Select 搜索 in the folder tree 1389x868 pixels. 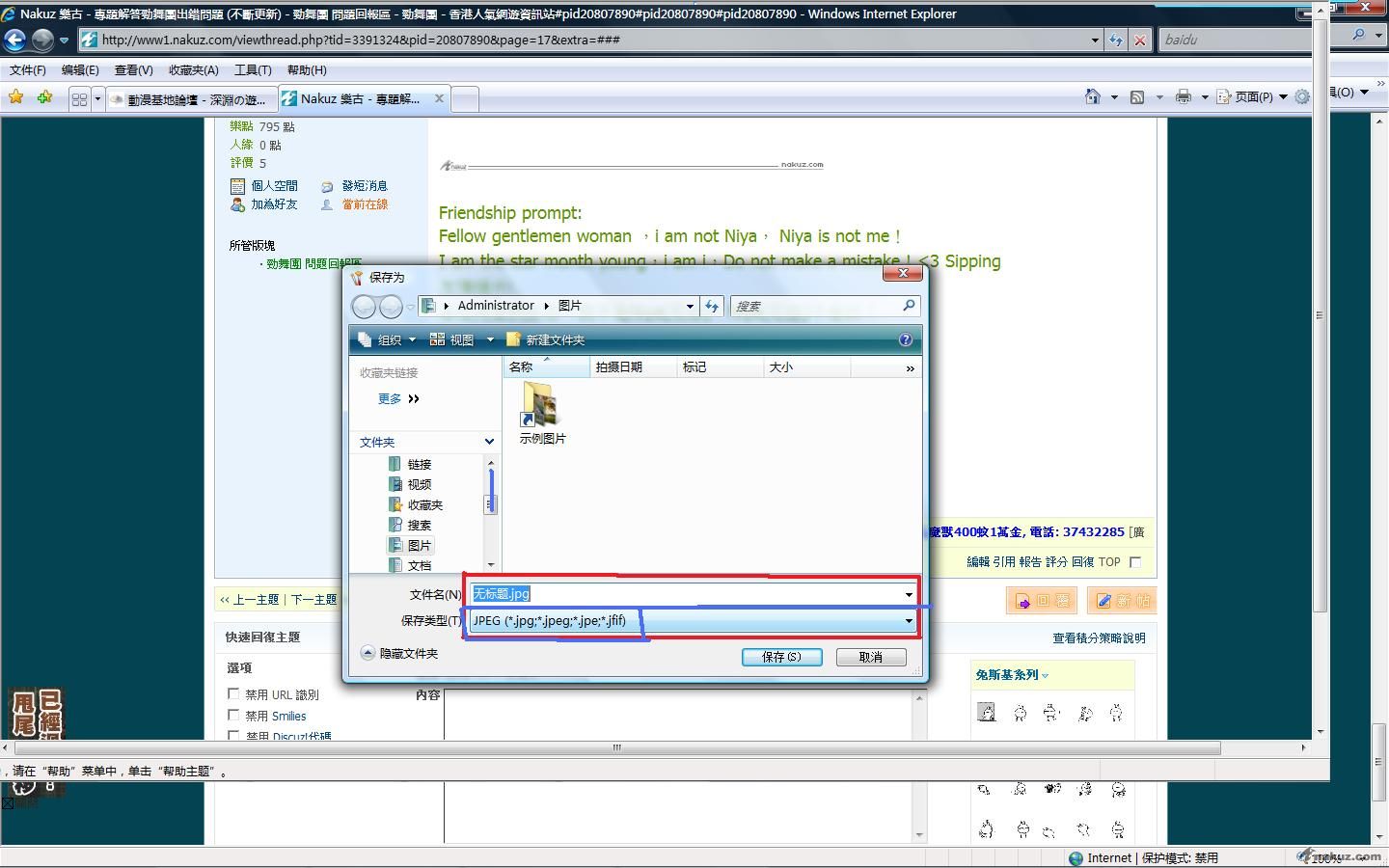tap(411, 526)
